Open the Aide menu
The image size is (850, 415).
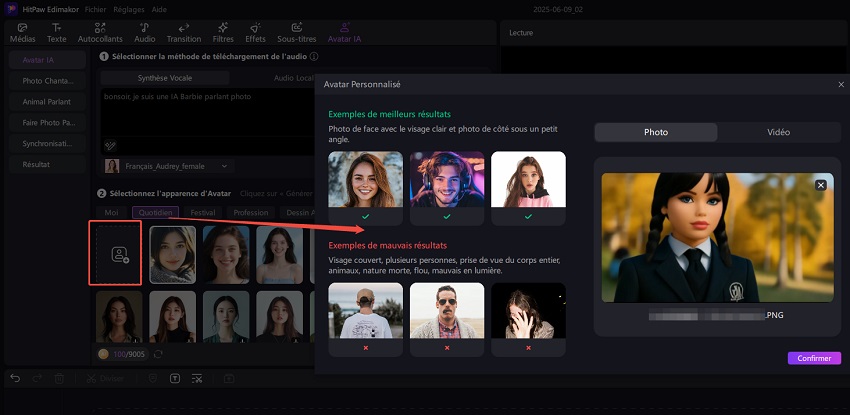click(159, 9)
